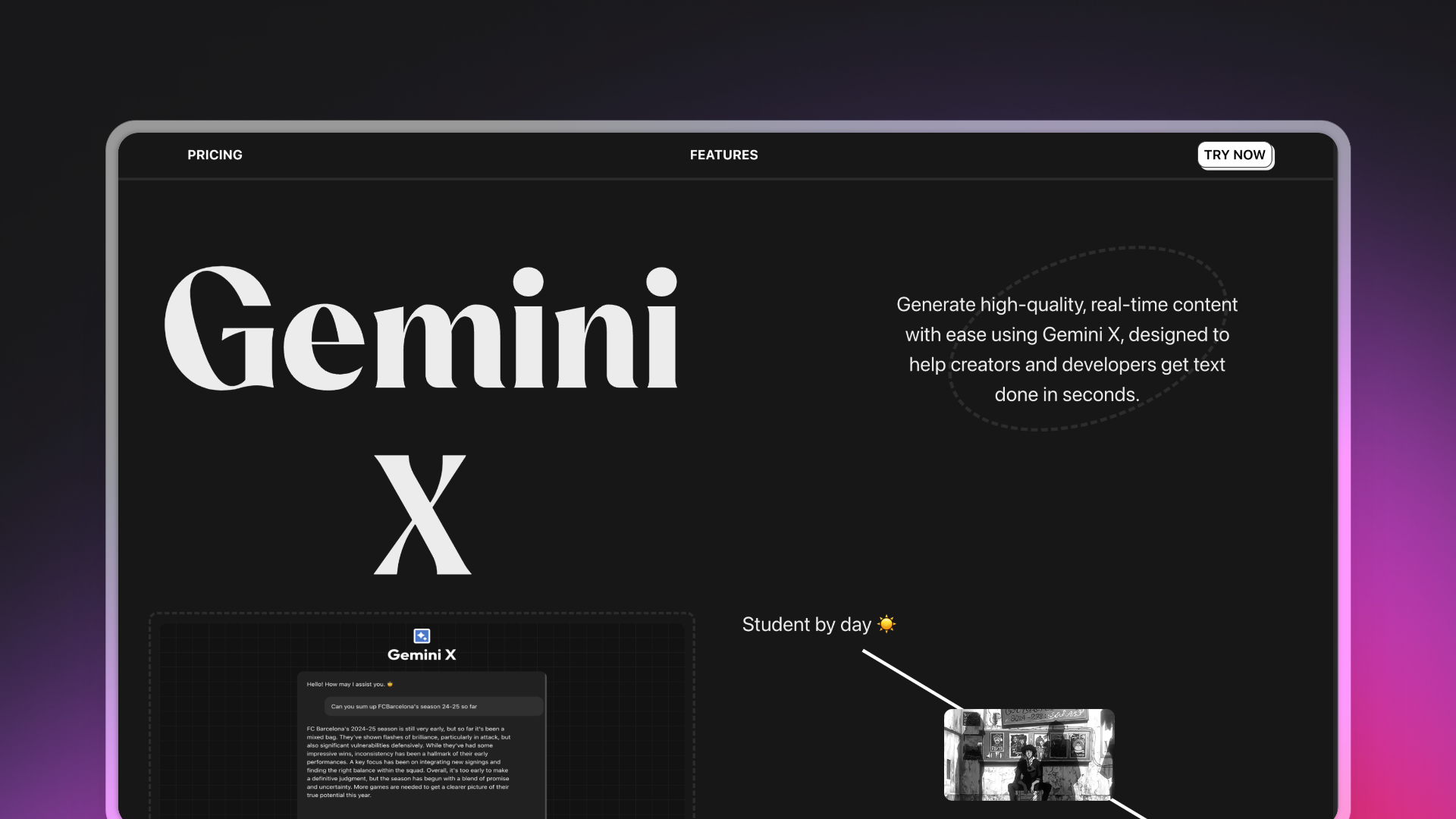This screenshot has height=819, width=1456.
Task: Select the blue diamond icon above the chat widget
Action: point(422,635)
